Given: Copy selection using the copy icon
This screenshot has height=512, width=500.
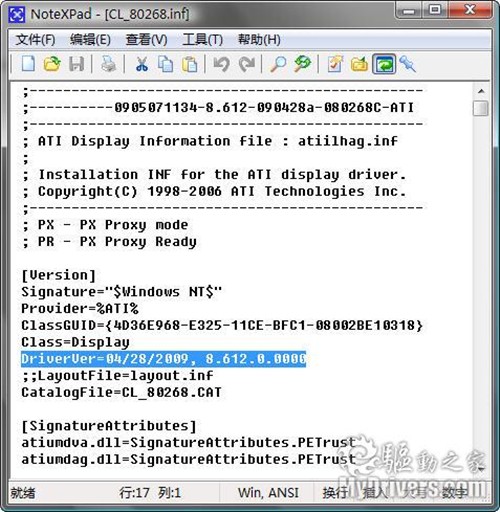Looking at the screenshot, I should [166, 64].
